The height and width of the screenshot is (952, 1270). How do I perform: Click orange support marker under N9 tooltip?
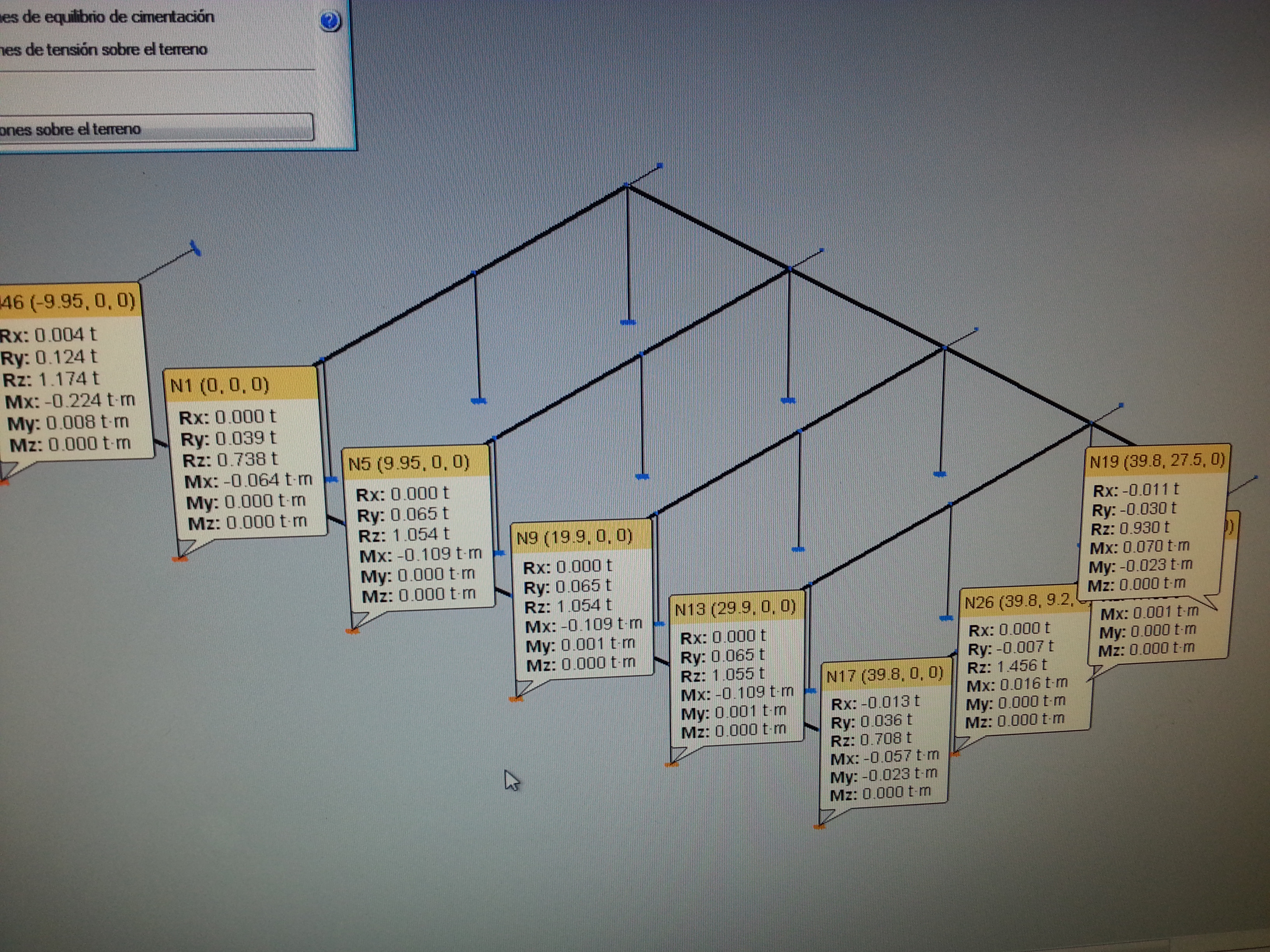pyautogui.click(x=516, y=699)
